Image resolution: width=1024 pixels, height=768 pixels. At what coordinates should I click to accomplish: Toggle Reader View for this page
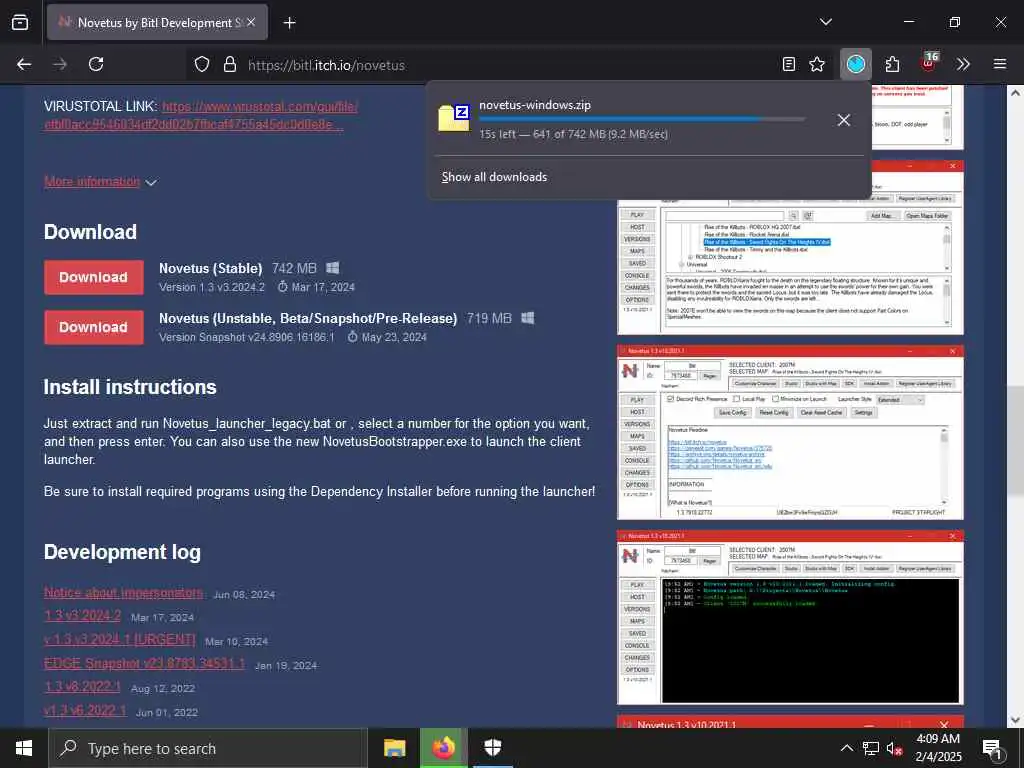(x=789, y=65)
